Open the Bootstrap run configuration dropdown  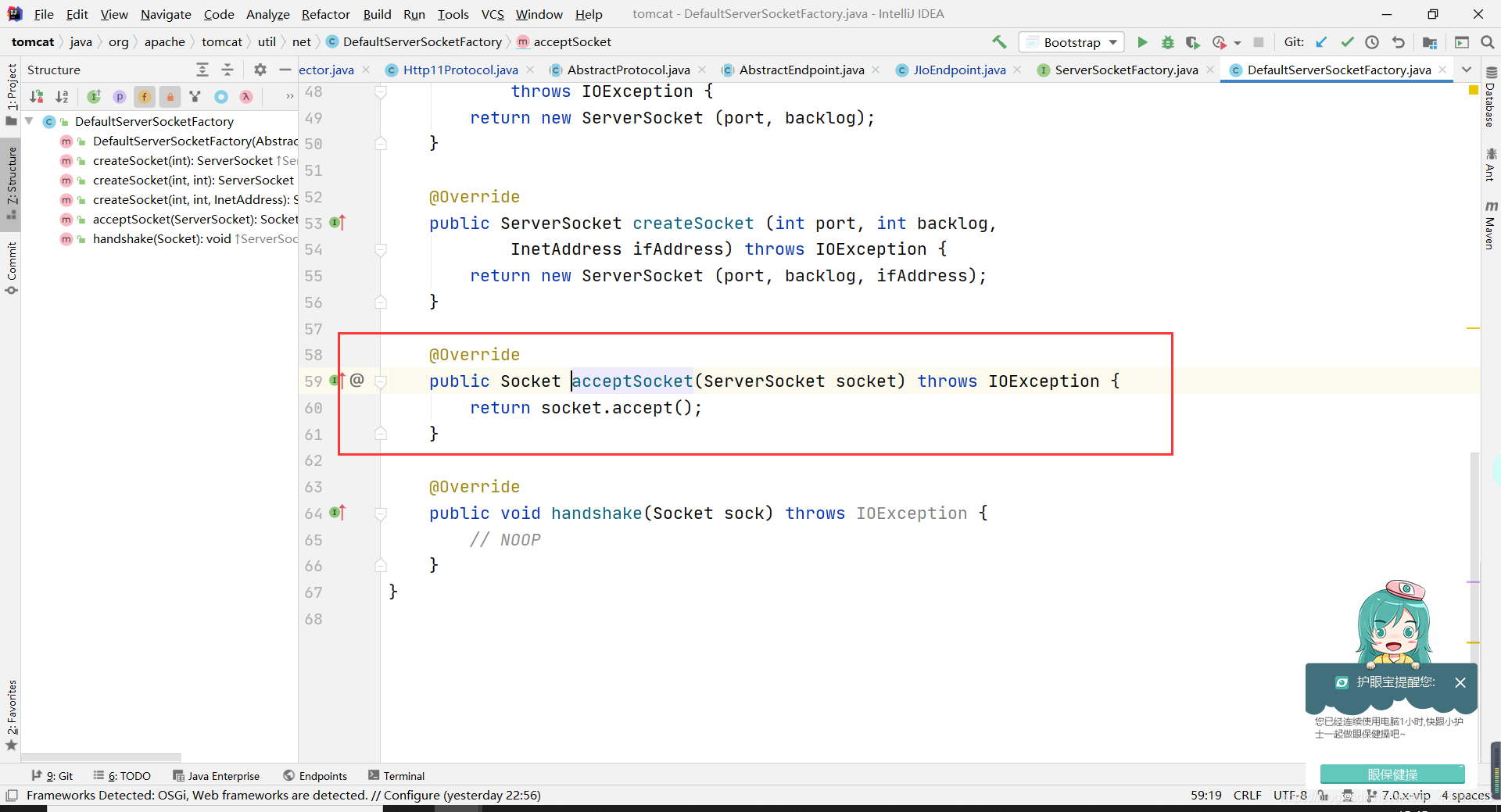pos(1072,42)
